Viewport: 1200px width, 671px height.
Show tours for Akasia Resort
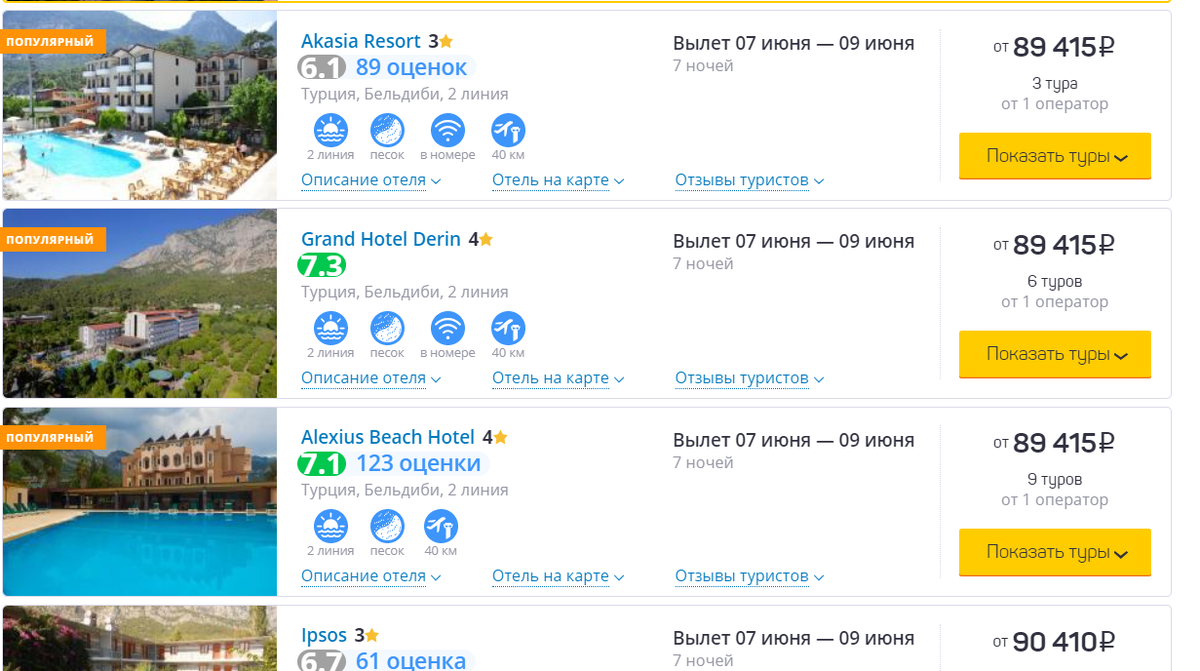(1055, 156)
